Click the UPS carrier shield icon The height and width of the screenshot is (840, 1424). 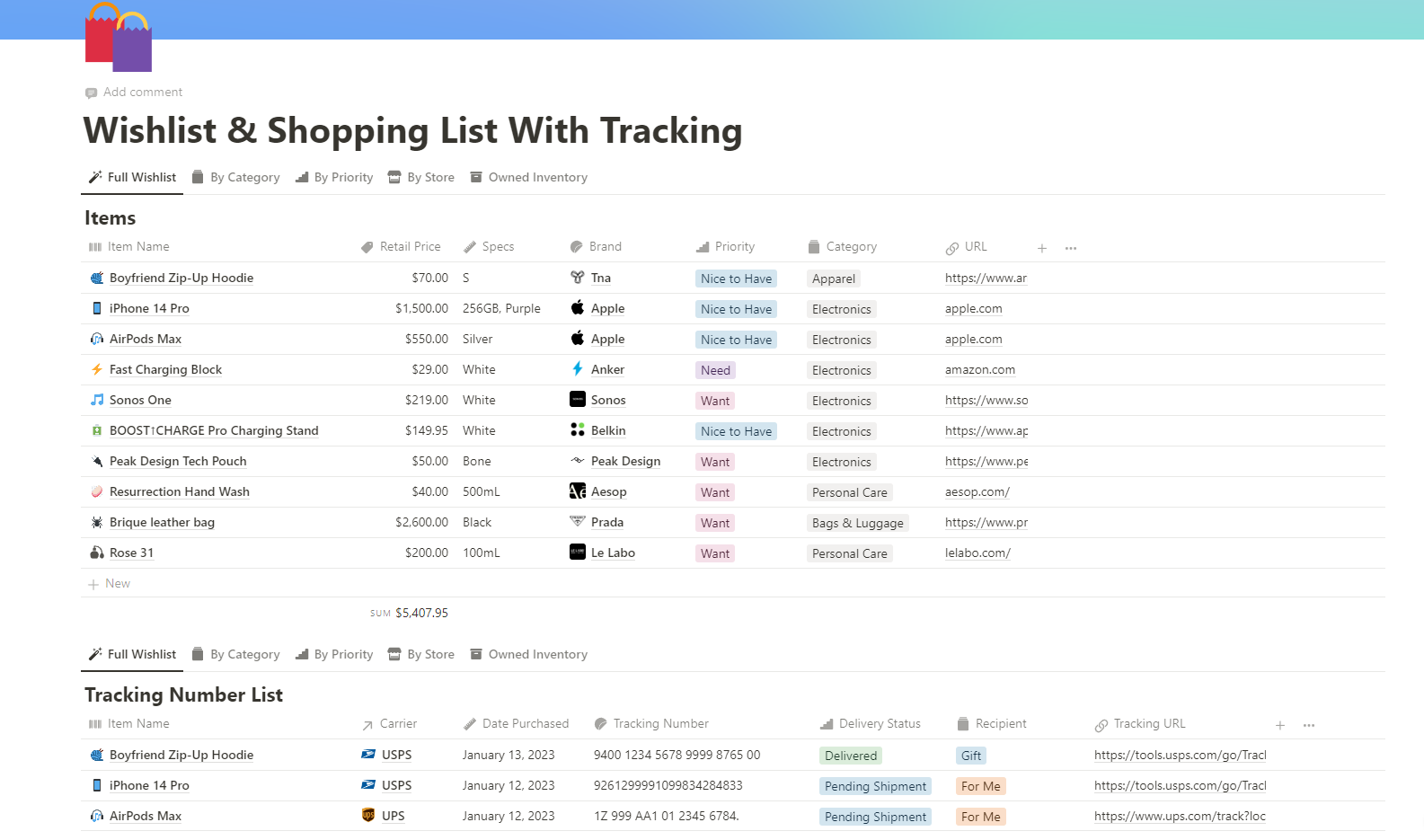pyautogui.click(x=368, y=816)
